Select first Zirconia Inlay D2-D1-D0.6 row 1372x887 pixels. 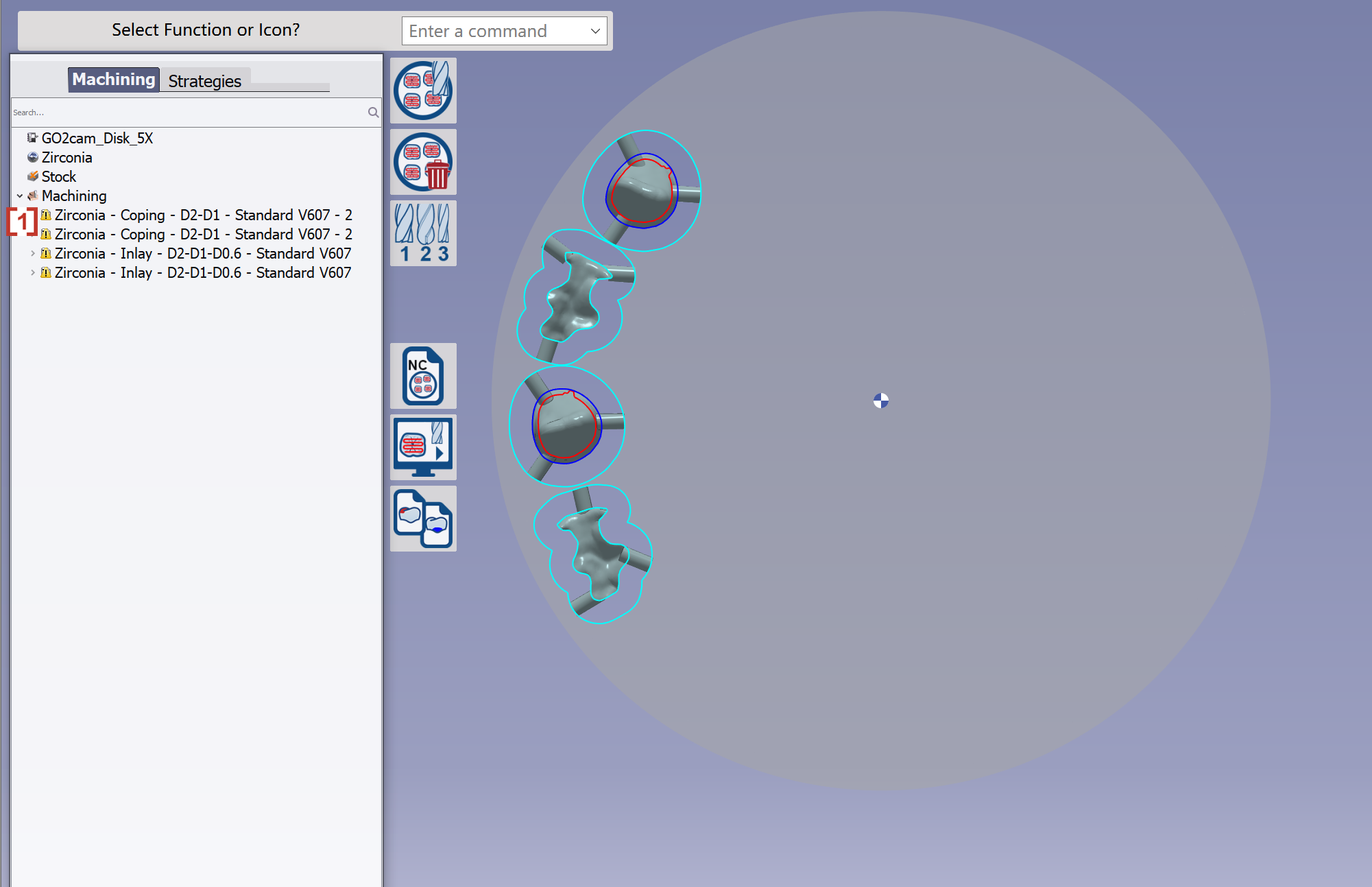tap(203, 253)
